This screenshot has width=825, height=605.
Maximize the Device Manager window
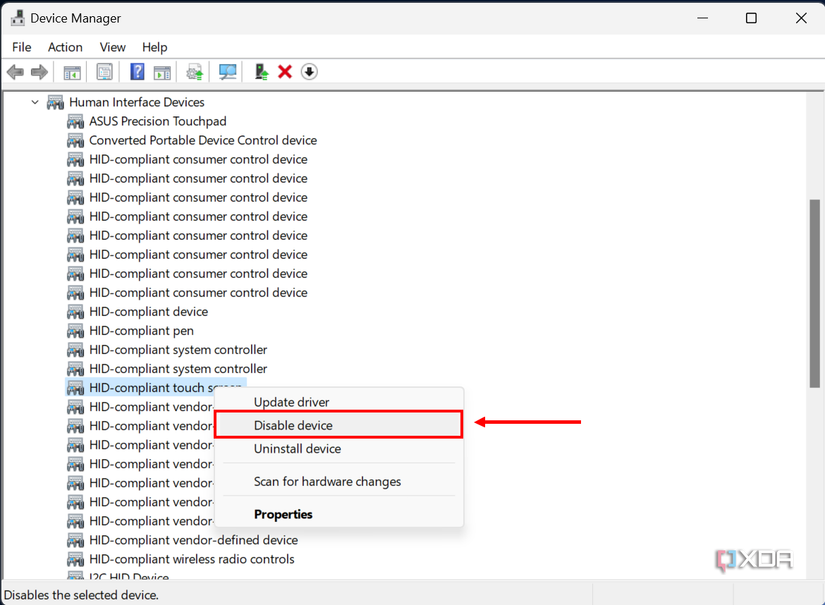pyautogui.click(x=751, y=18)
